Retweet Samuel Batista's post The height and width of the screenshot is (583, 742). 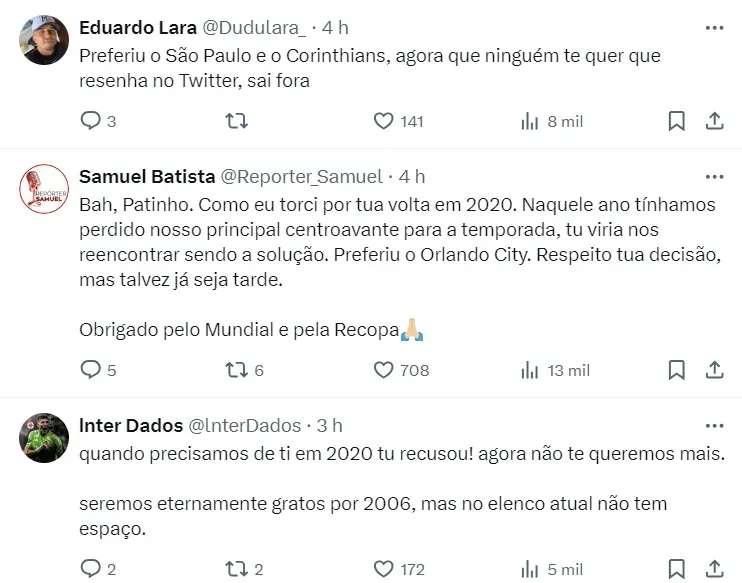237,370
